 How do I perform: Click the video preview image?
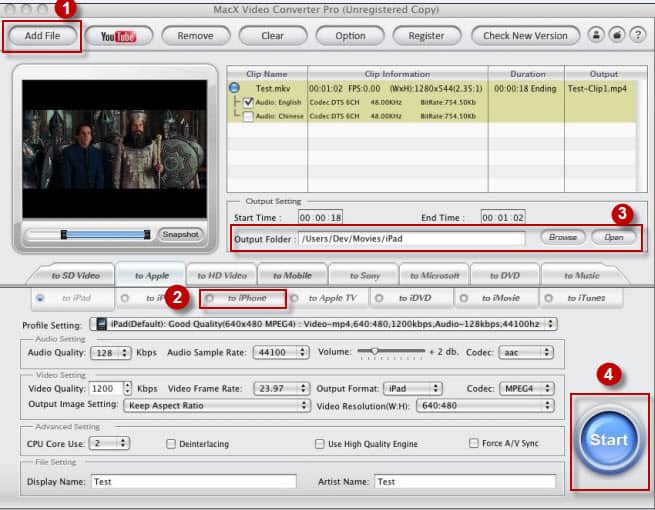click(114, 149)
